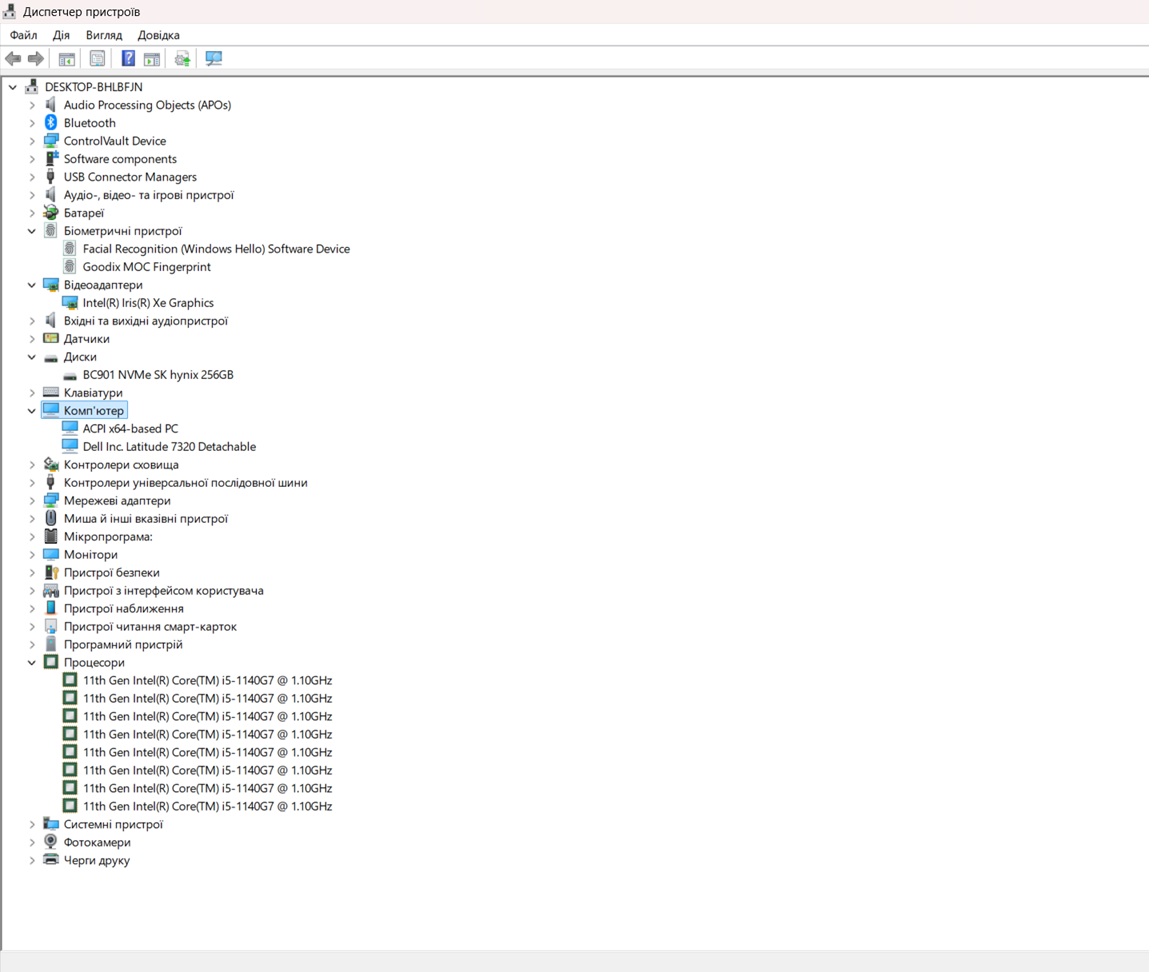Open the Файл menu

point(24,35)
